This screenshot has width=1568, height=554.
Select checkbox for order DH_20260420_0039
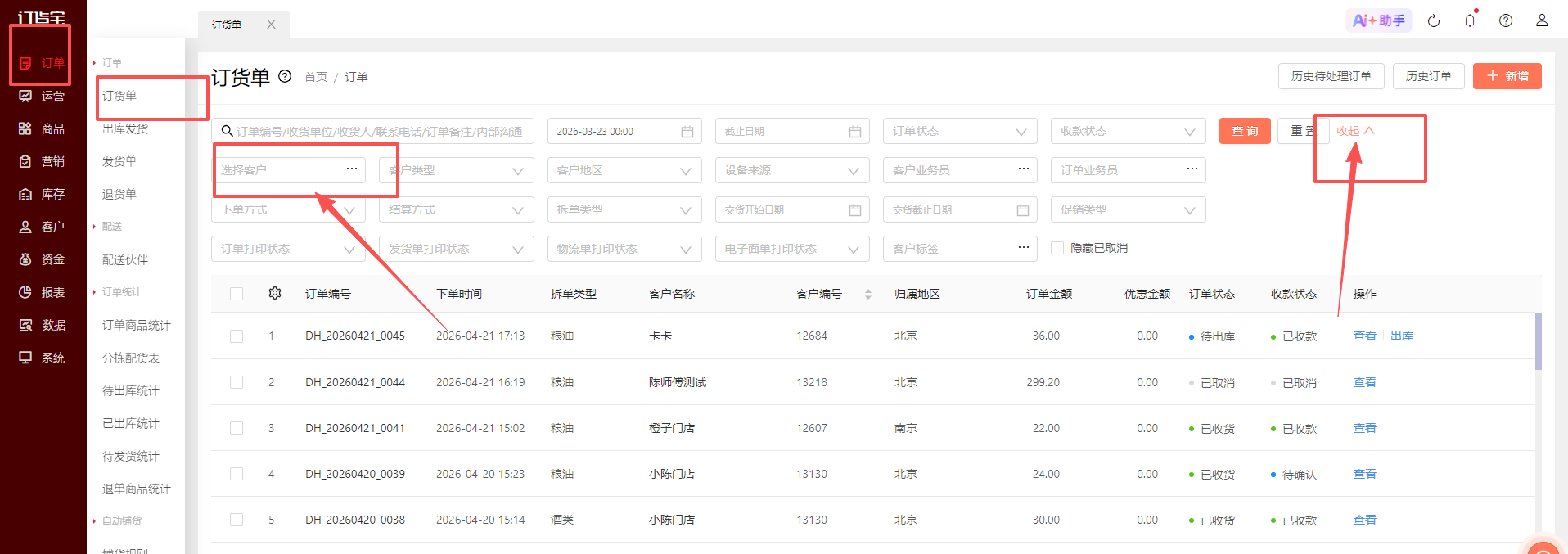(237, 474)
